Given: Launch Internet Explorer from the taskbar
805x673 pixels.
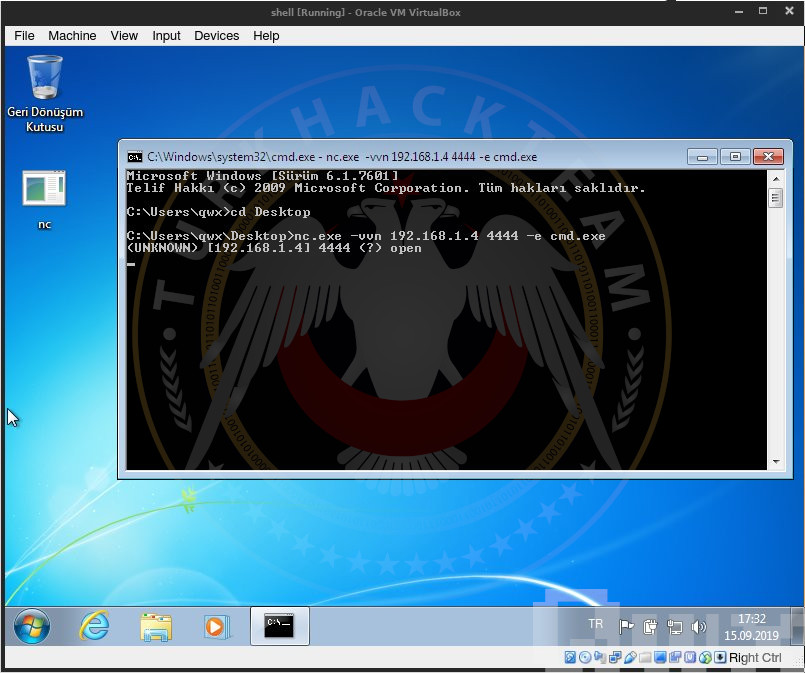Looking at the screenshot, I should [94, 626].
